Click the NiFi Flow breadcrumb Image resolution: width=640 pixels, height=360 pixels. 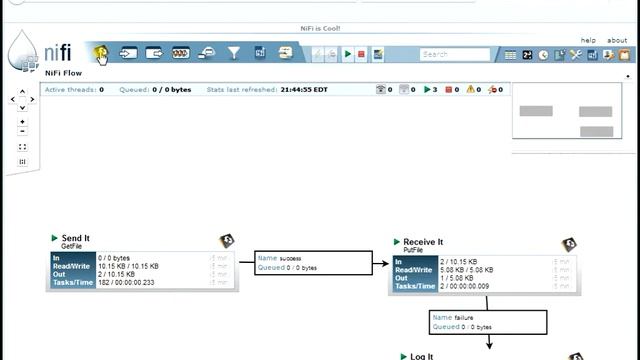click(63, 73)
